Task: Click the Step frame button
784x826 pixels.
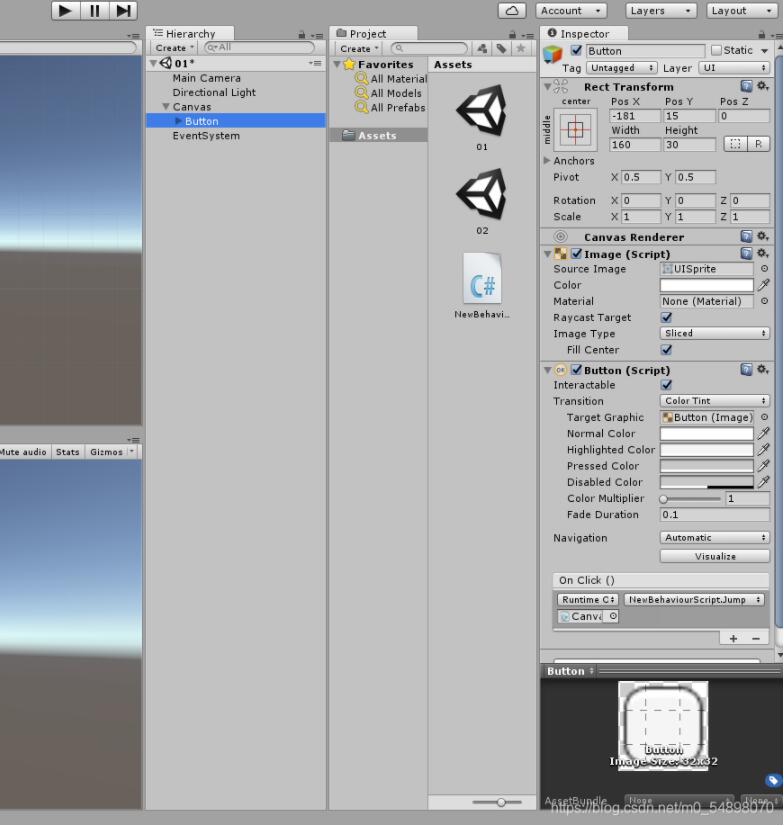Action: coord(123,10)
